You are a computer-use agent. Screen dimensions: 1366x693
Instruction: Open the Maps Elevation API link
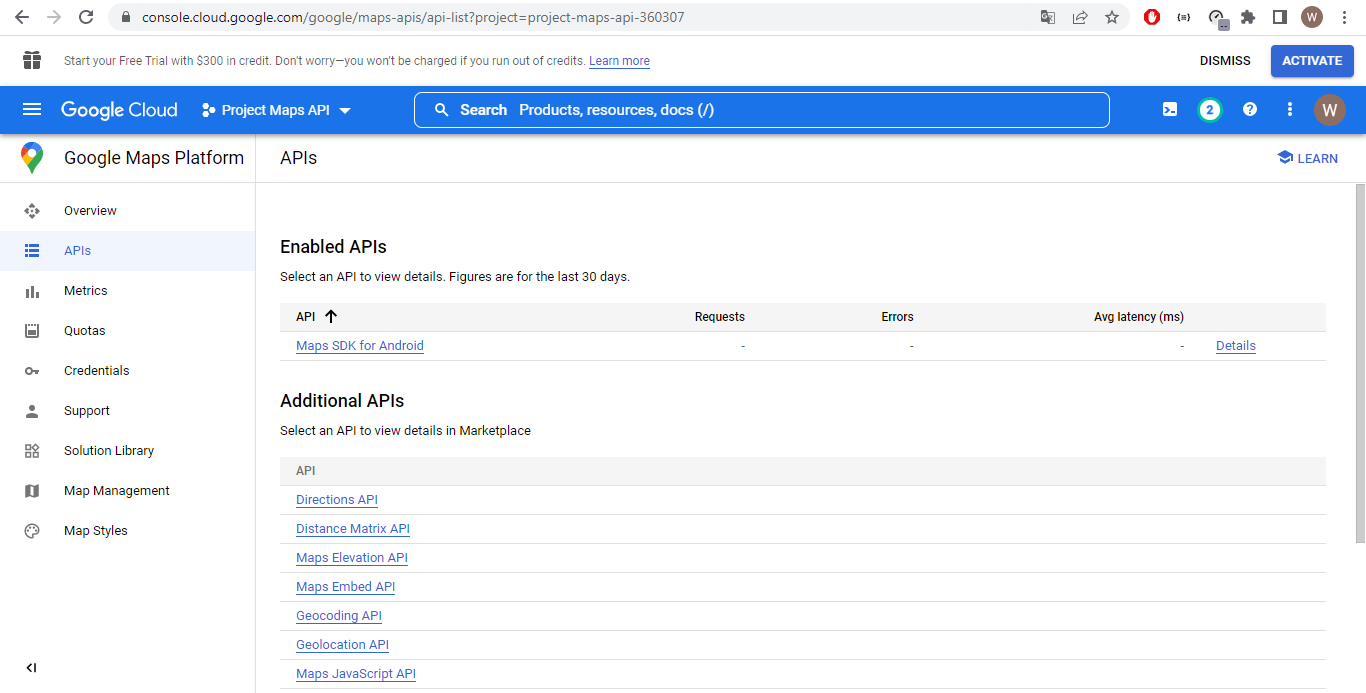point(352,558)
